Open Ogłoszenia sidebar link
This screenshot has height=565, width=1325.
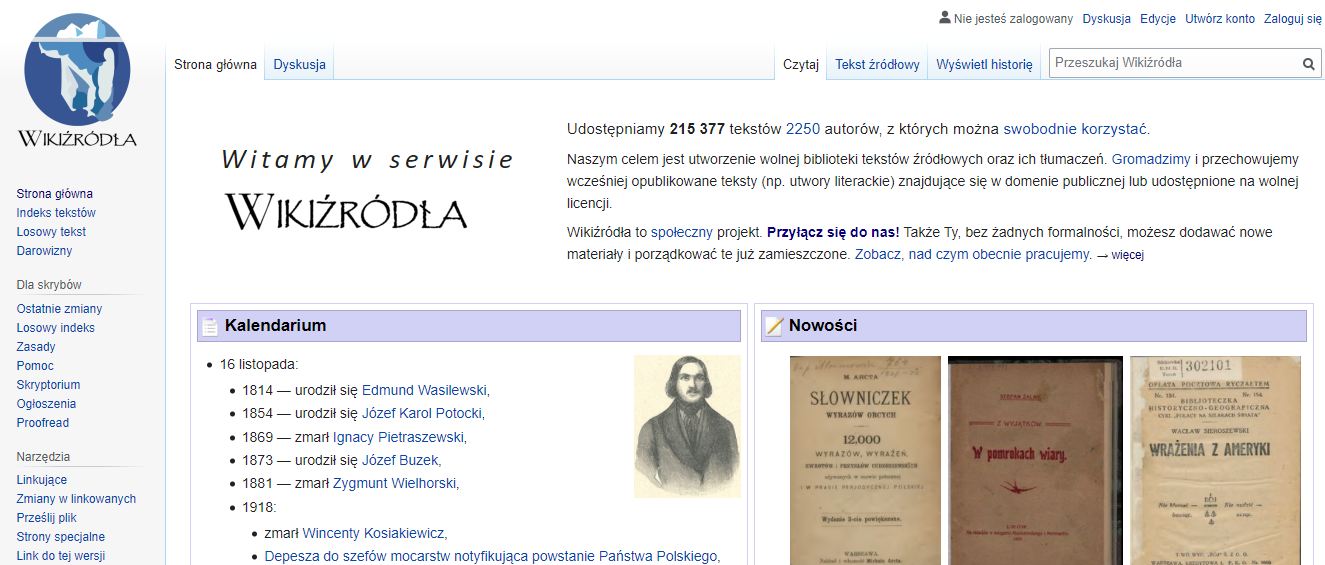(46, 404)
